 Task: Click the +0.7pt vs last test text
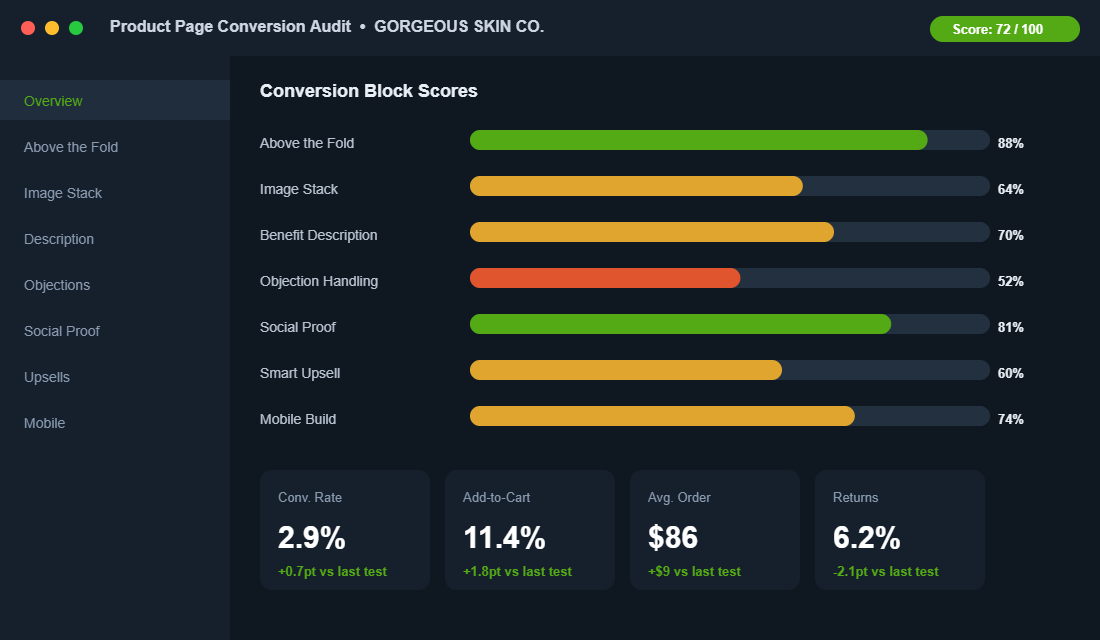(x=333, y=571)
